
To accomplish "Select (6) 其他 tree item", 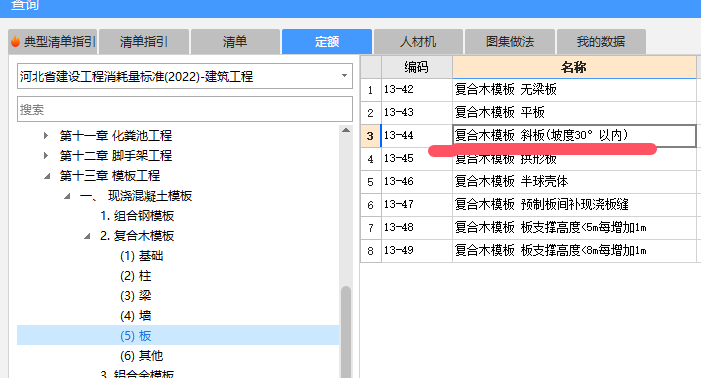I will pos(142,356).
